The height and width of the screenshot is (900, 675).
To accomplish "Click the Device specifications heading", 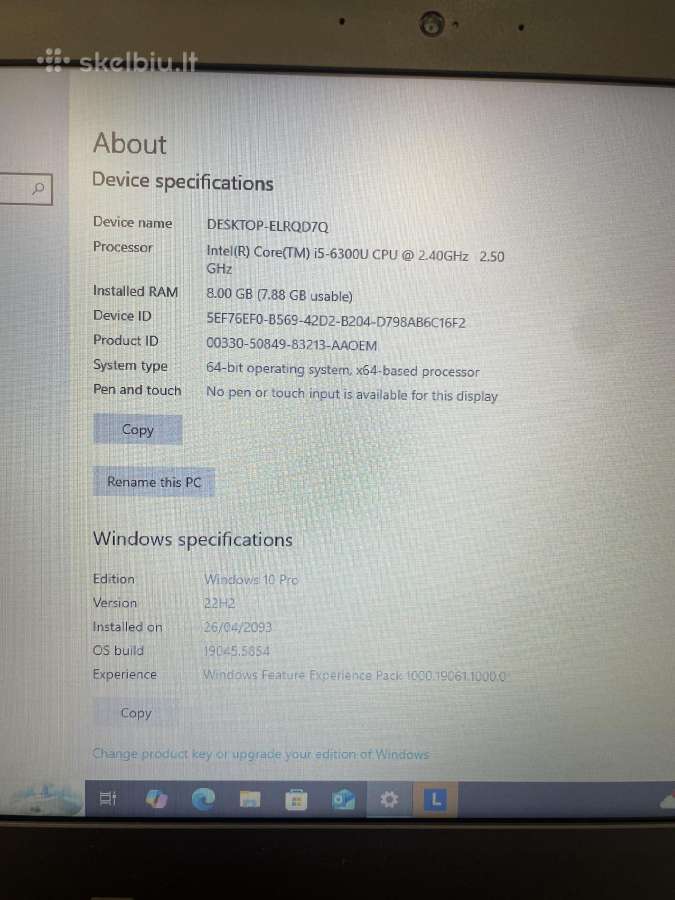I will pyautogui.click(x=183, y=182).
